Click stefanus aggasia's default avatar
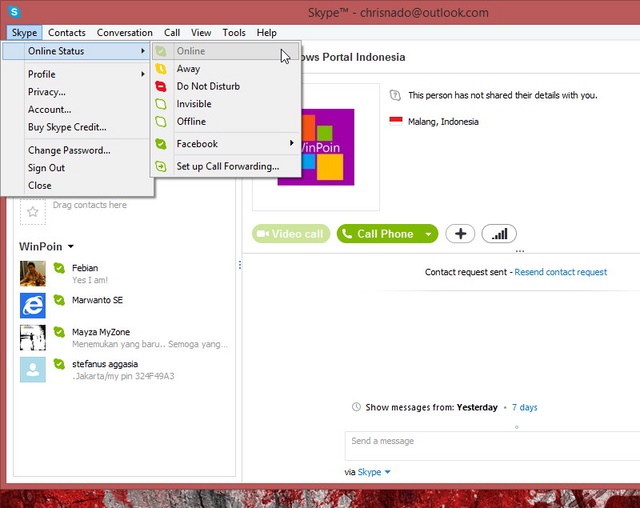The width and height of the screenshot is (640, 508). pos(33,369)
